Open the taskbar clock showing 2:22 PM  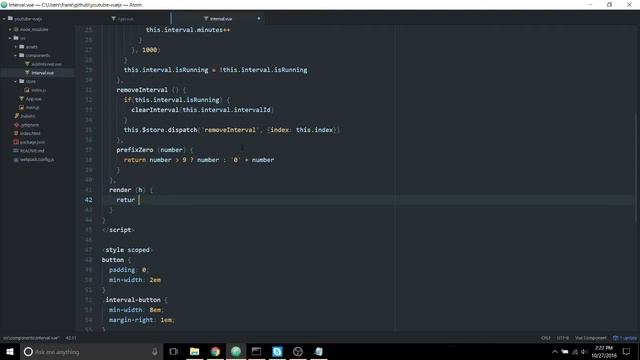pos(604,351)
